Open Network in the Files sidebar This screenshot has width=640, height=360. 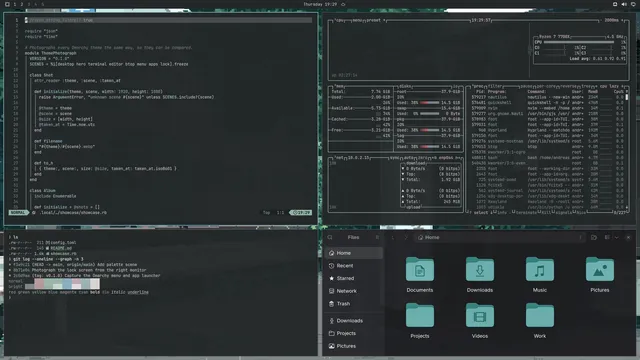tap(354, 291)
